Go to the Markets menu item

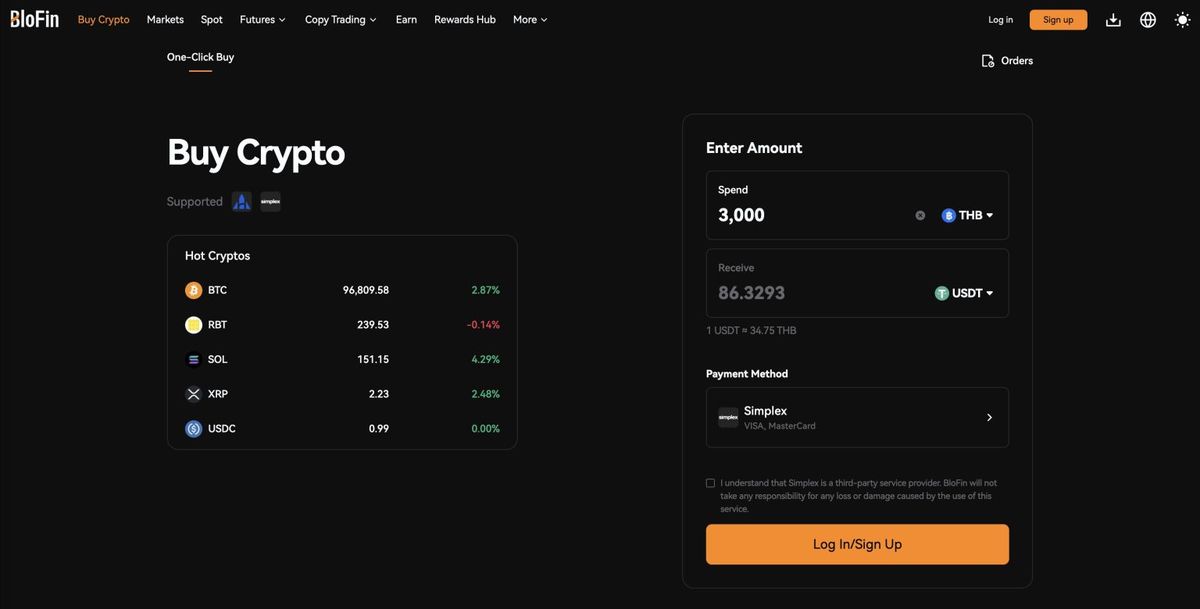(165, 20)
